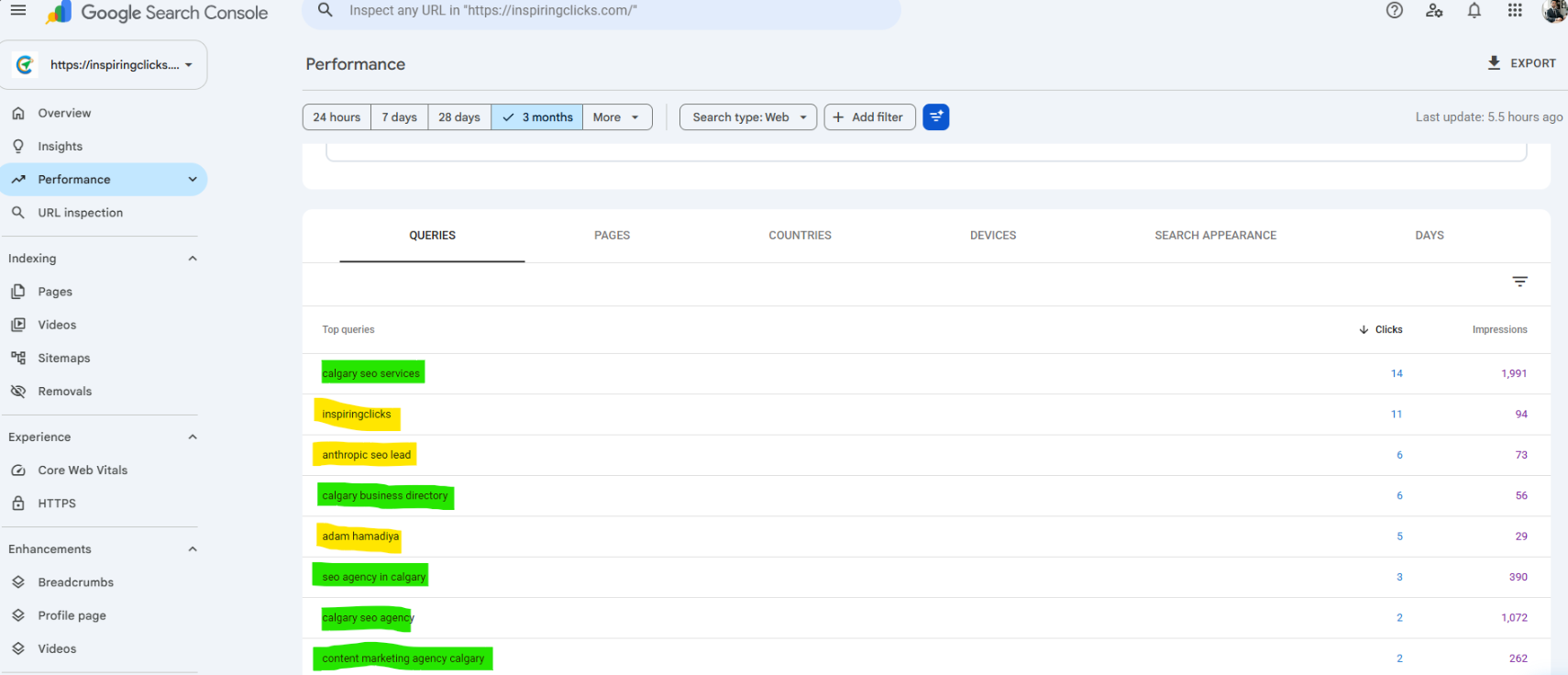Select the 3 months date range

point(537,117)
